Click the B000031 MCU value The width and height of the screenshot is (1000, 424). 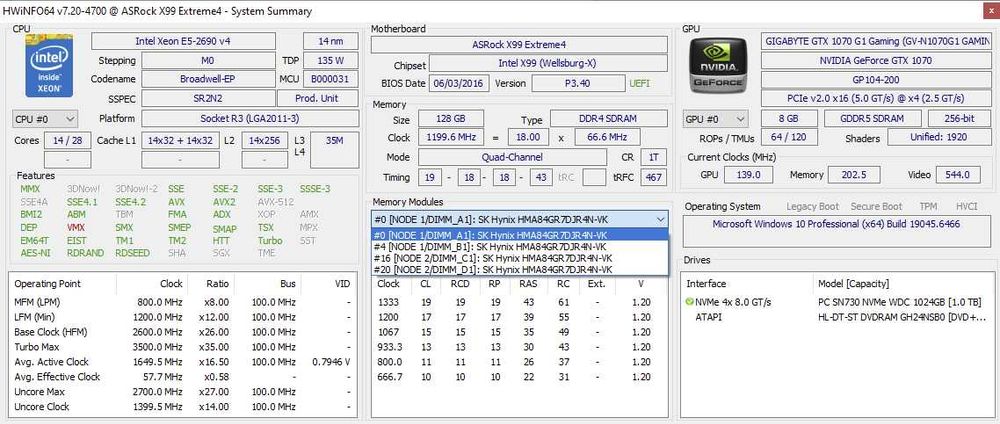(330, 79)
